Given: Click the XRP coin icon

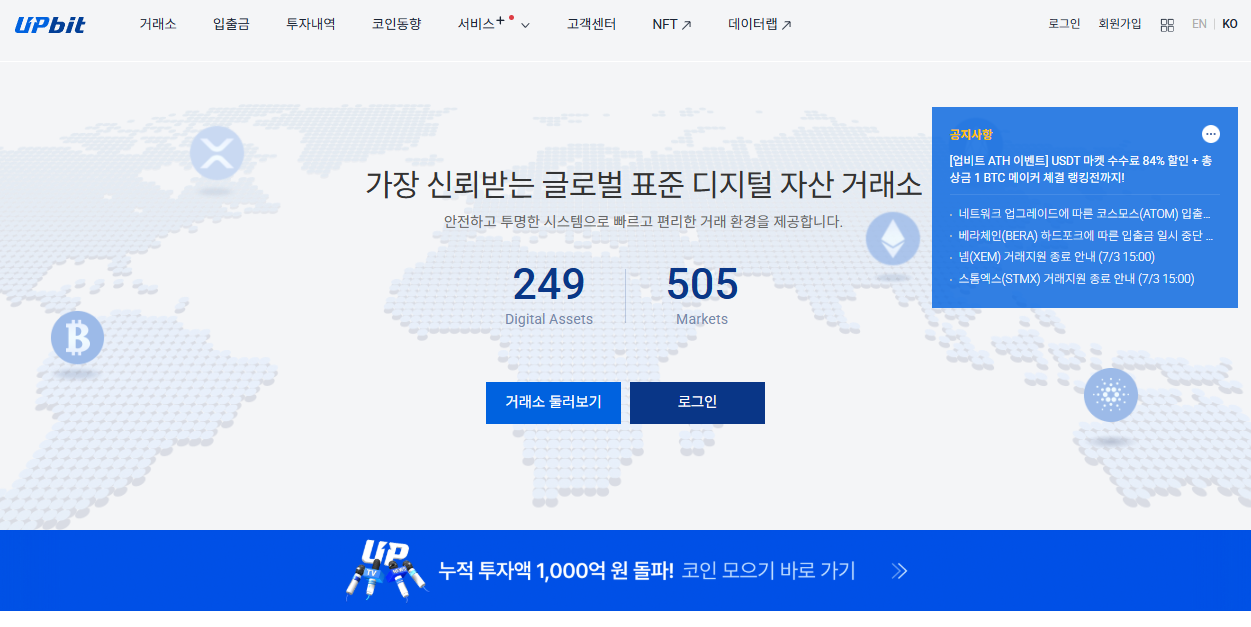Looking at the screenshot, I should (x=217, y=153).
